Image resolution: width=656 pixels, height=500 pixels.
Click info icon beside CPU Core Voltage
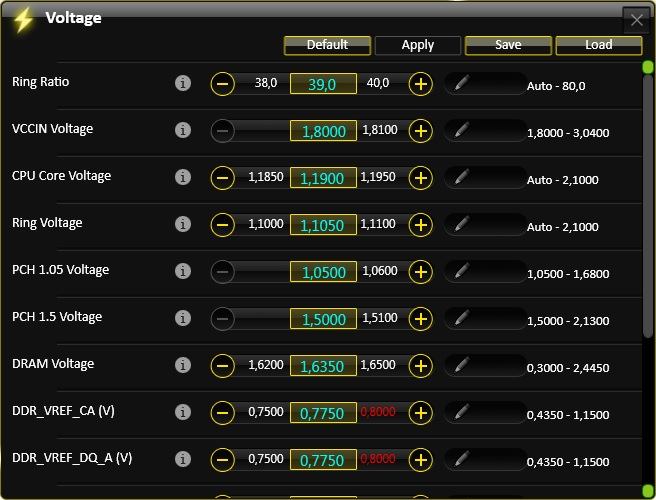[x=183, y=177]
